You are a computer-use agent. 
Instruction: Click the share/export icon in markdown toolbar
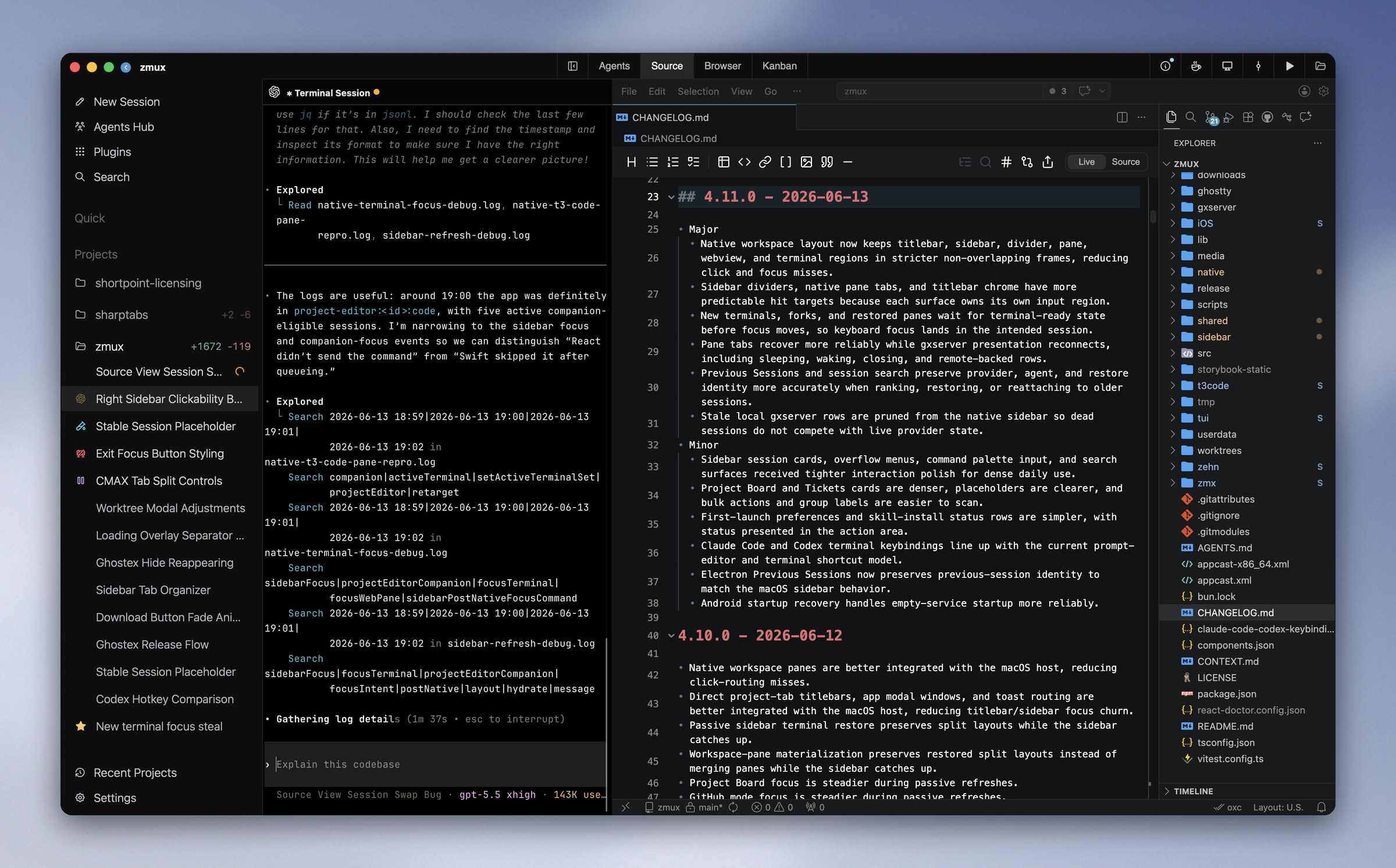[x=1048, y=162]
